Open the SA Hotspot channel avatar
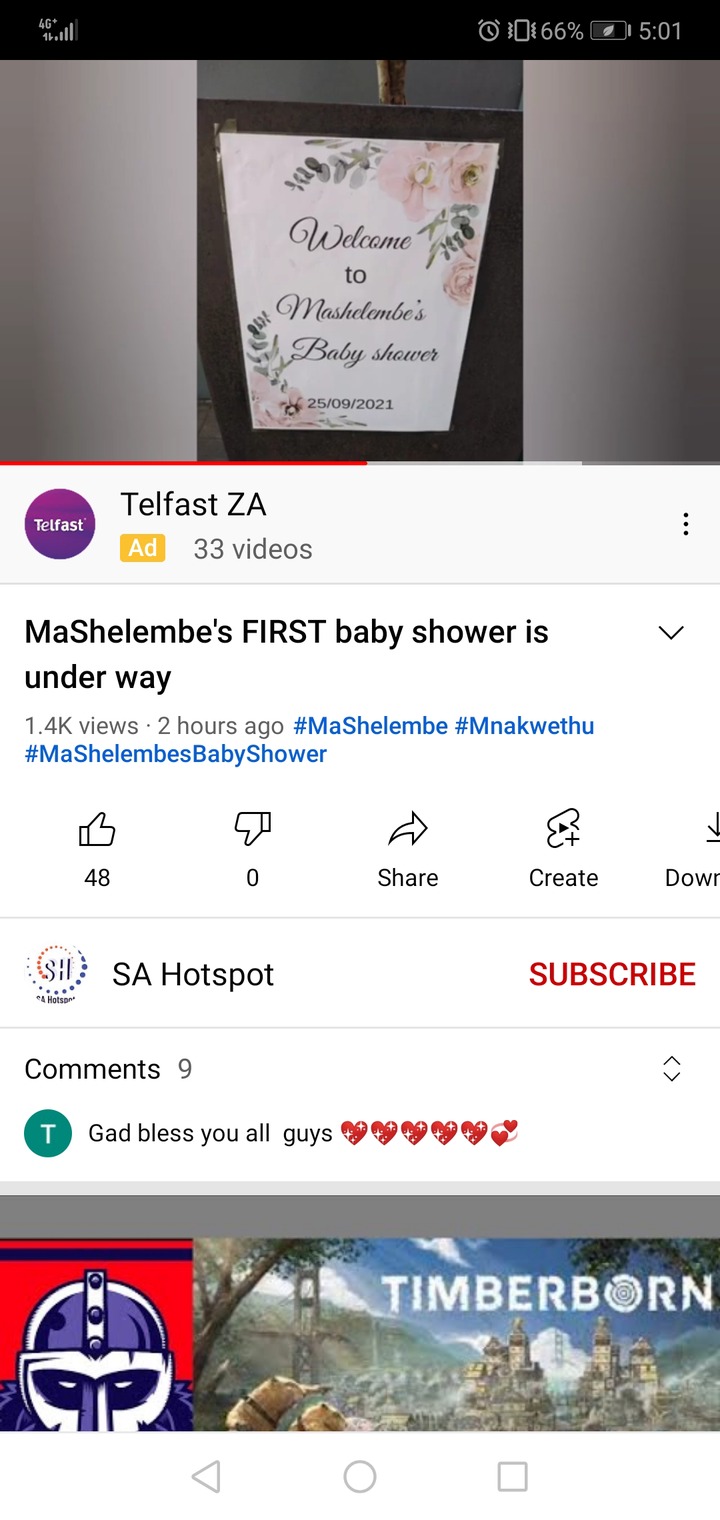Screen dimensions: 720x1520 point(56,973)
